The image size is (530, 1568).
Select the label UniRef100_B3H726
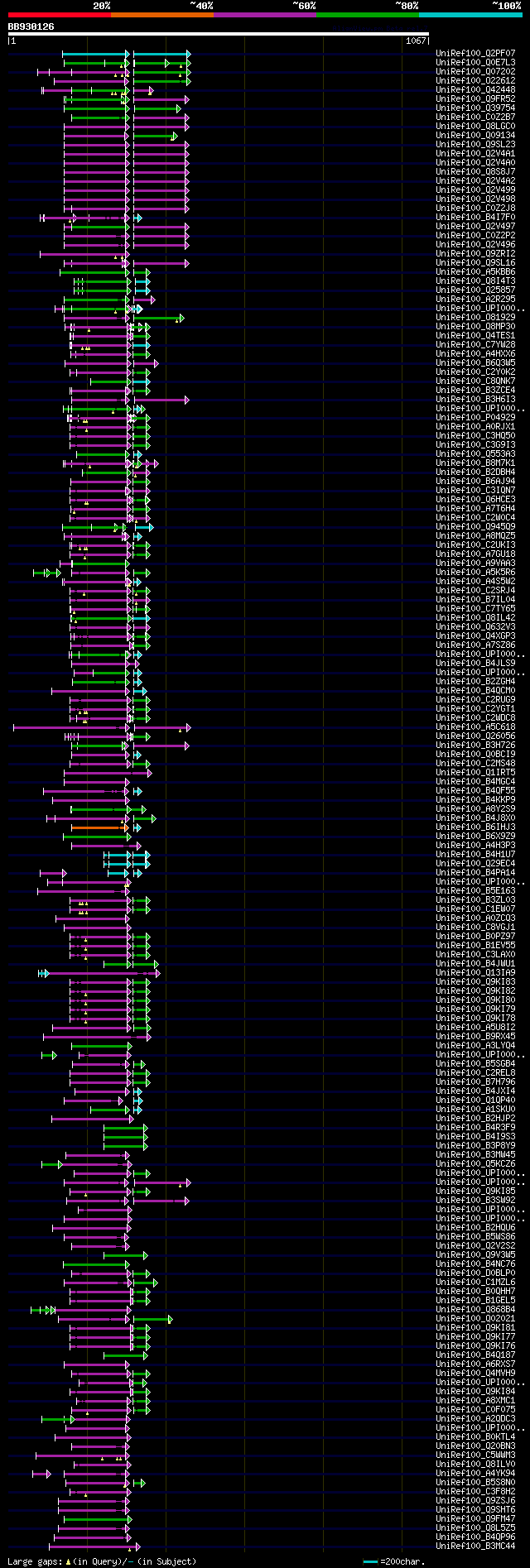pyautogui.click(x=475, y=746)
